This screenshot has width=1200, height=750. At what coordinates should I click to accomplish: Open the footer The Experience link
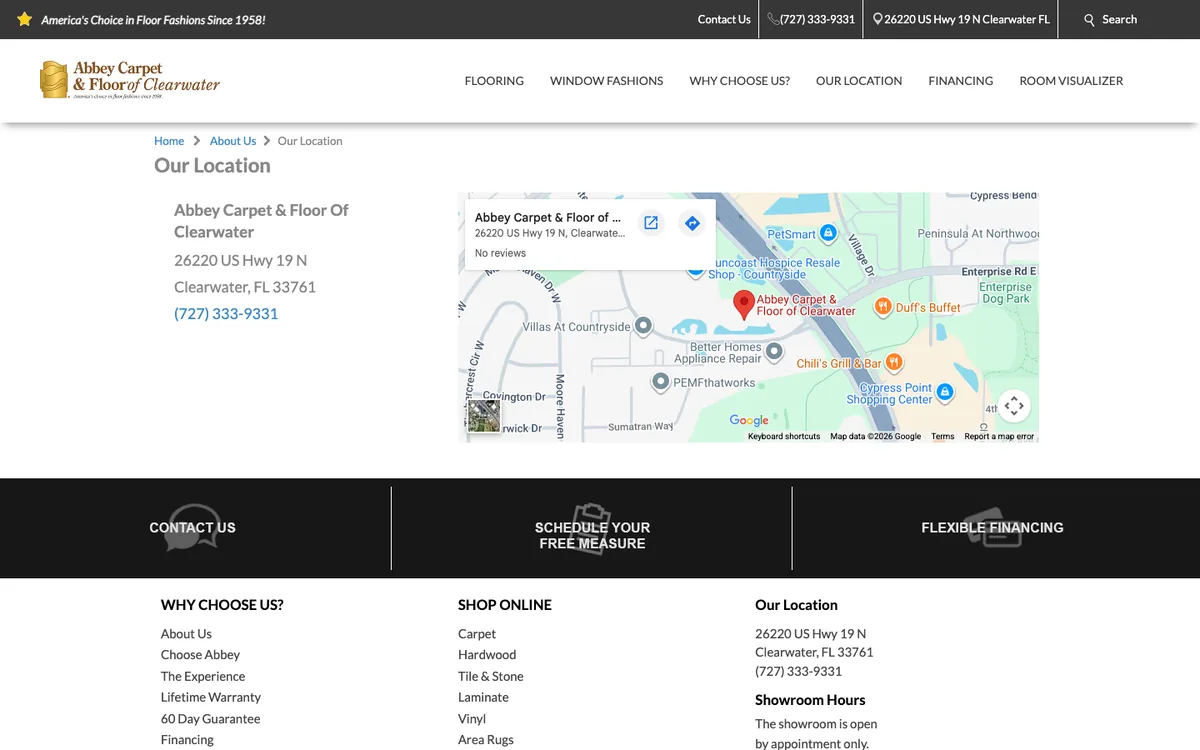tap(203, 677)
